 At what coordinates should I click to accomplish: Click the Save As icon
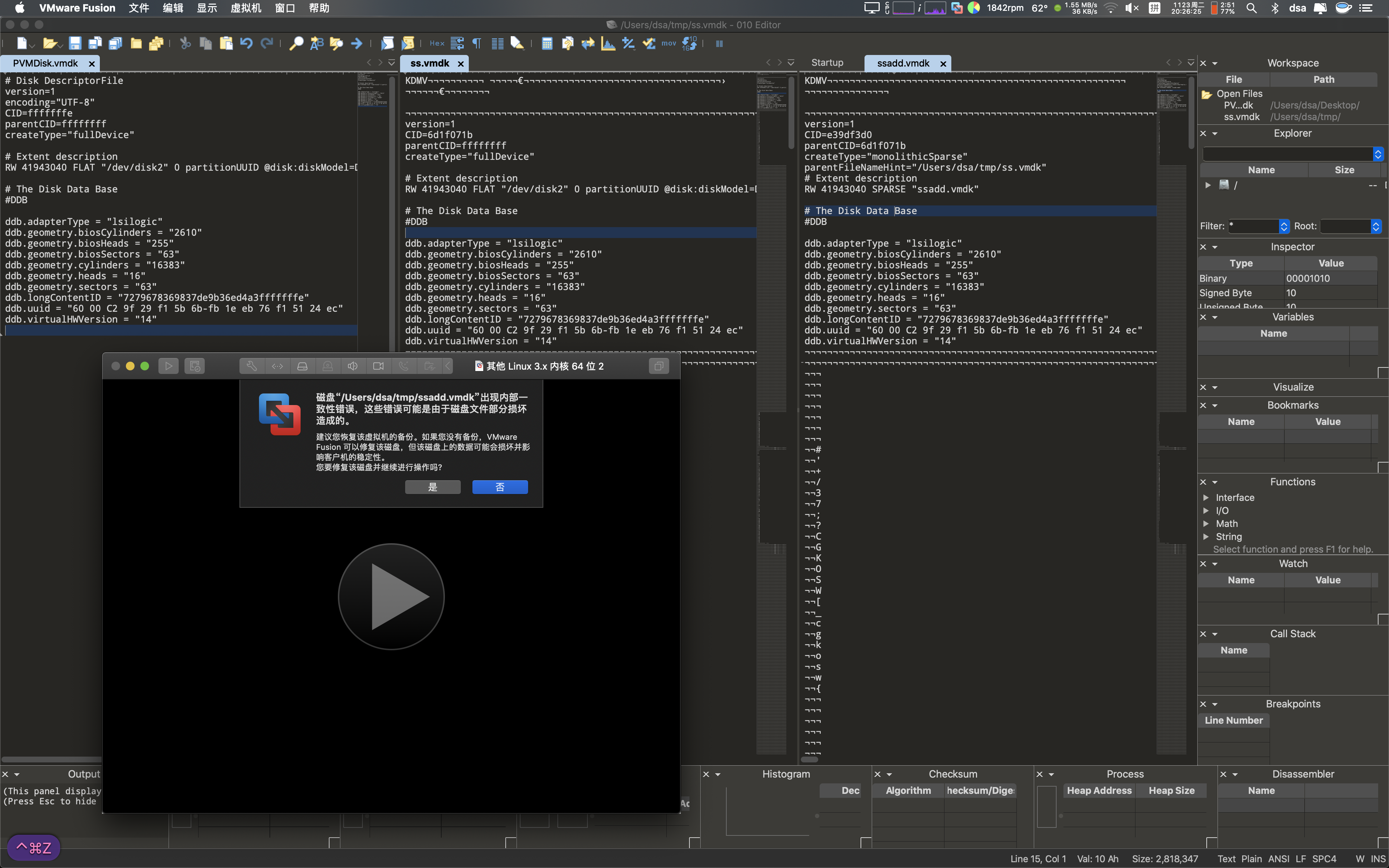tap(95, 43)
